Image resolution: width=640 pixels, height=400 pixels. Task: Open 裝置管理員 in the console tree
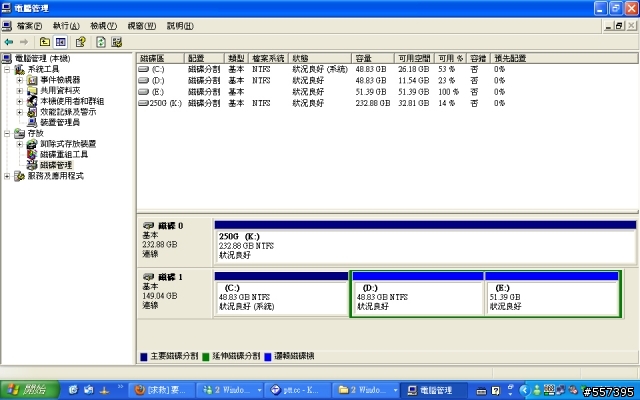coord(66,122)
